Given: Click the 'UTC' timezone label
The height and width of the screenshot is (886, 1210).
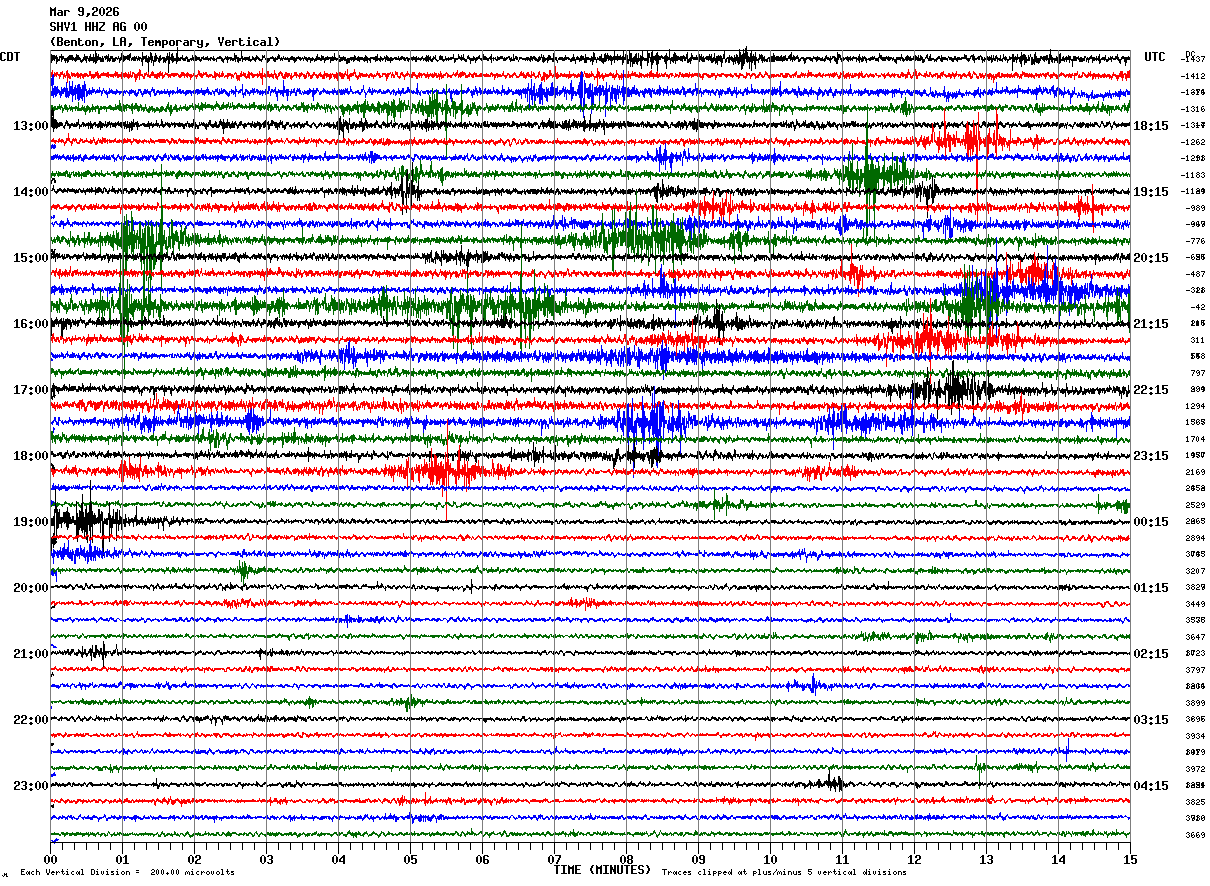Looking at the screenshot, I should point(1155,57).
